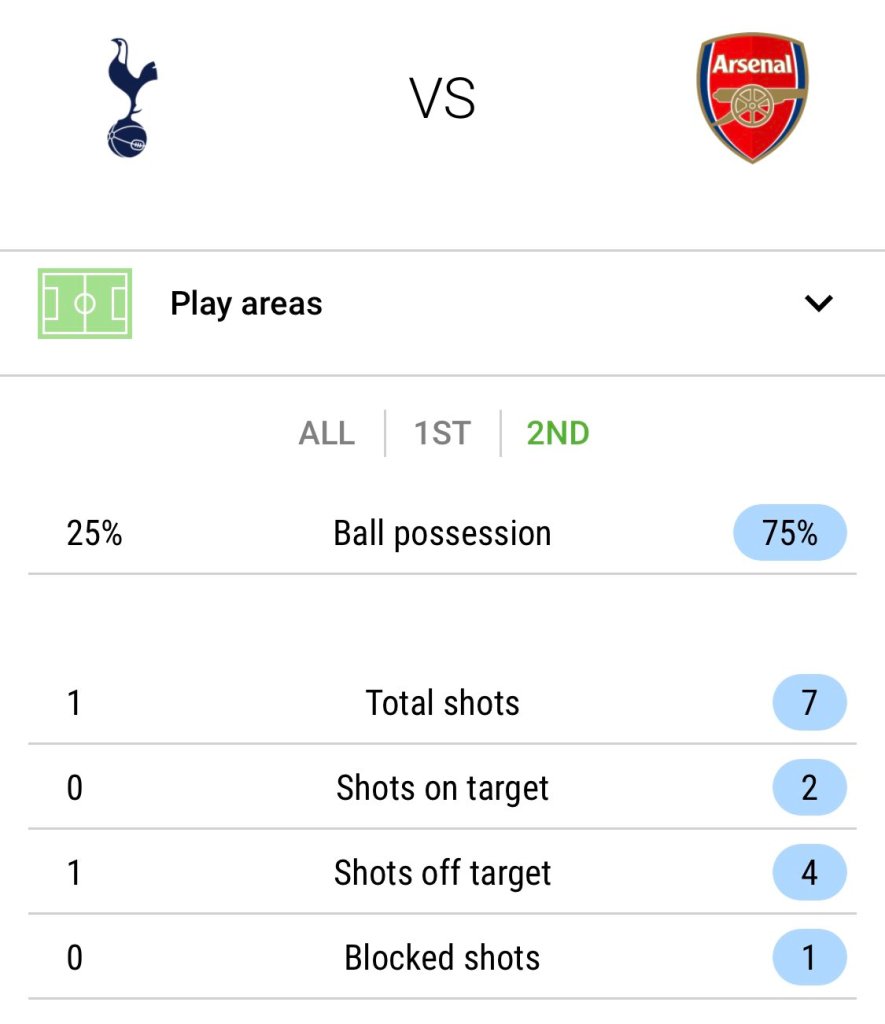Click Arsenal's 7 total shots badge
Image resolution: width=885 pixels, height=1024 pixels.
(x=809, y=703)
